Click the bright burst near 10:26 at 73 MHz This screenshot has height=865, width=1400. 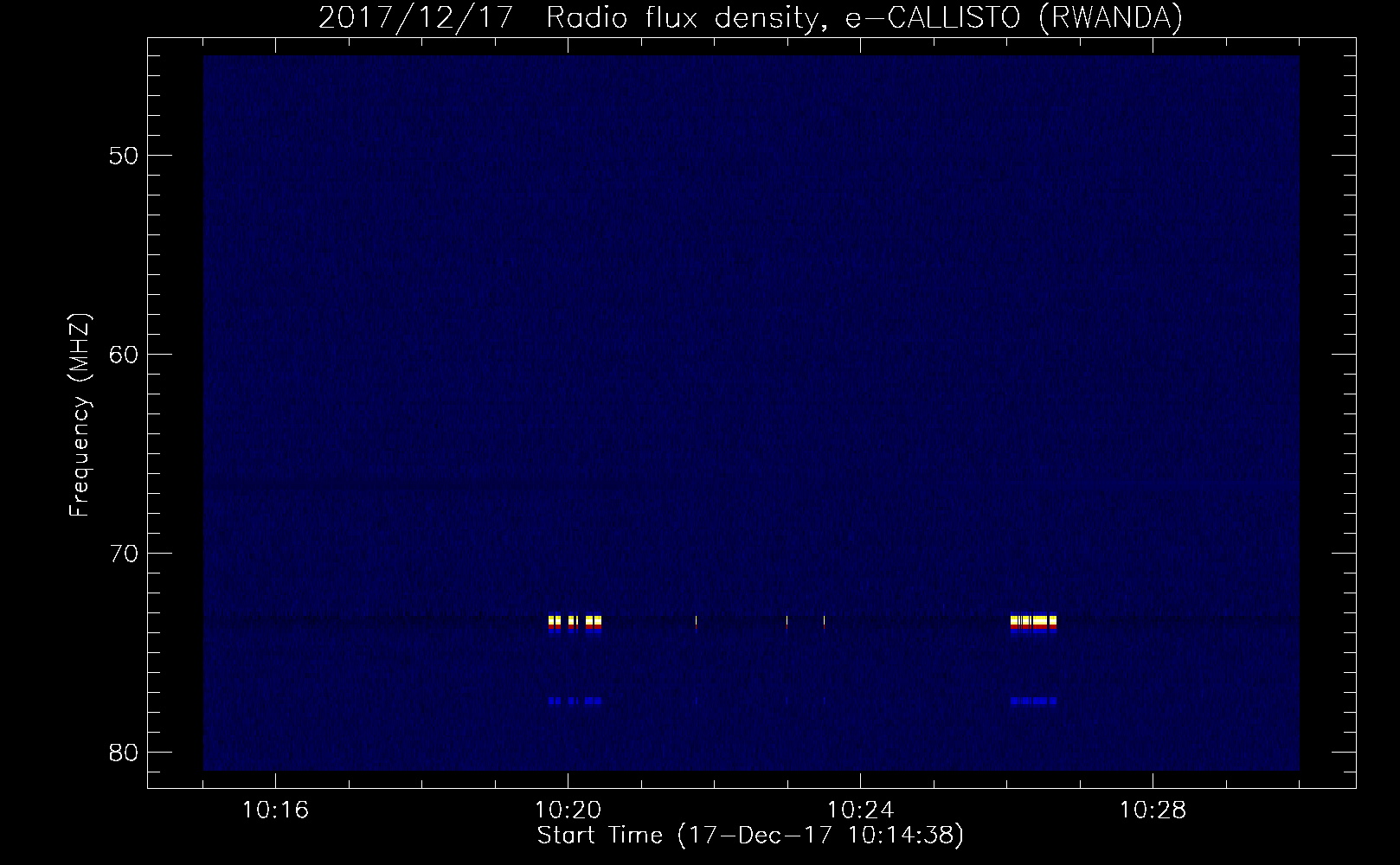pos(1033,624)
